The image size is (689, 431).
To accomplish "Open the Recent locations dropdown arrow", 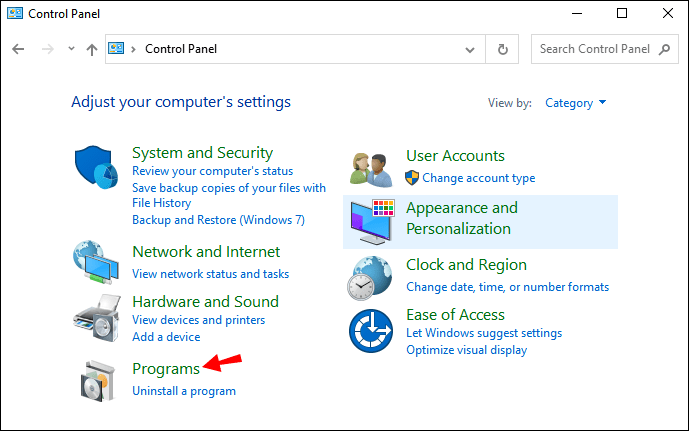I will pyautogui.click(x=71, y=49).
